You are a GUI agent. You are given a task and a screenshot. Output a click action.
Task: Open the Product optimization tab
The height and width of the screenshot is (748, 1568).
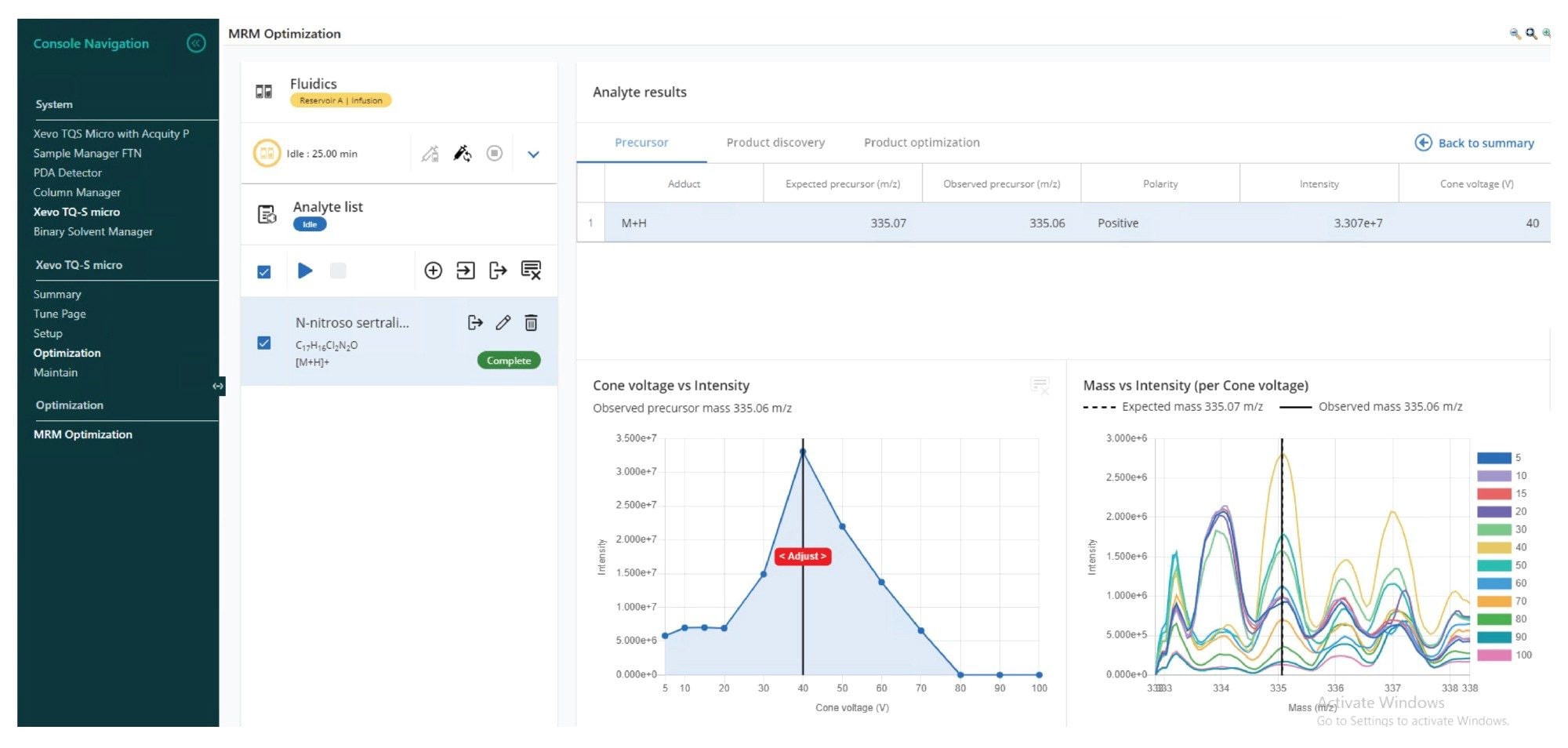coord(921,143)
